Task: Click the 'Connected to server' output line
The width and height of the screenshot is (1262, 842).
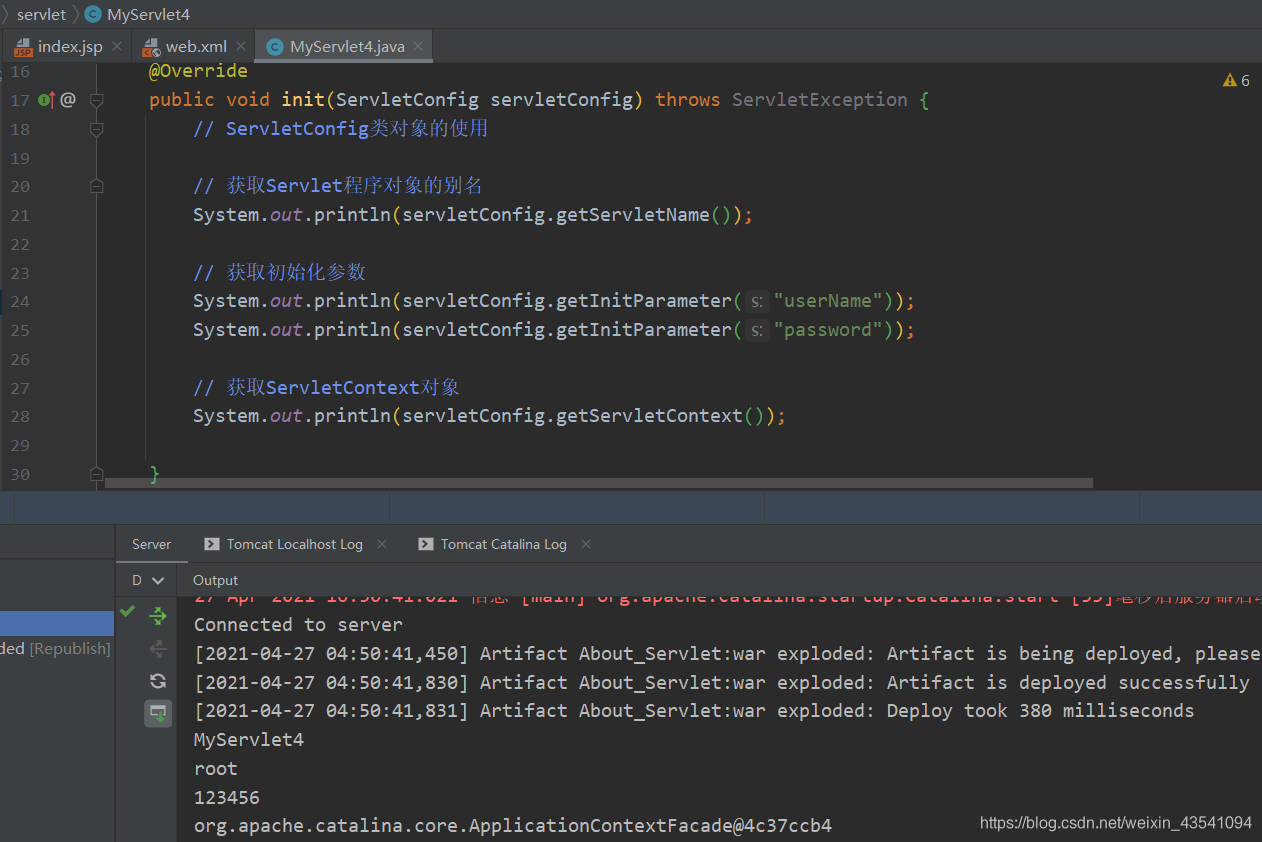Action: tap(298, 625)
